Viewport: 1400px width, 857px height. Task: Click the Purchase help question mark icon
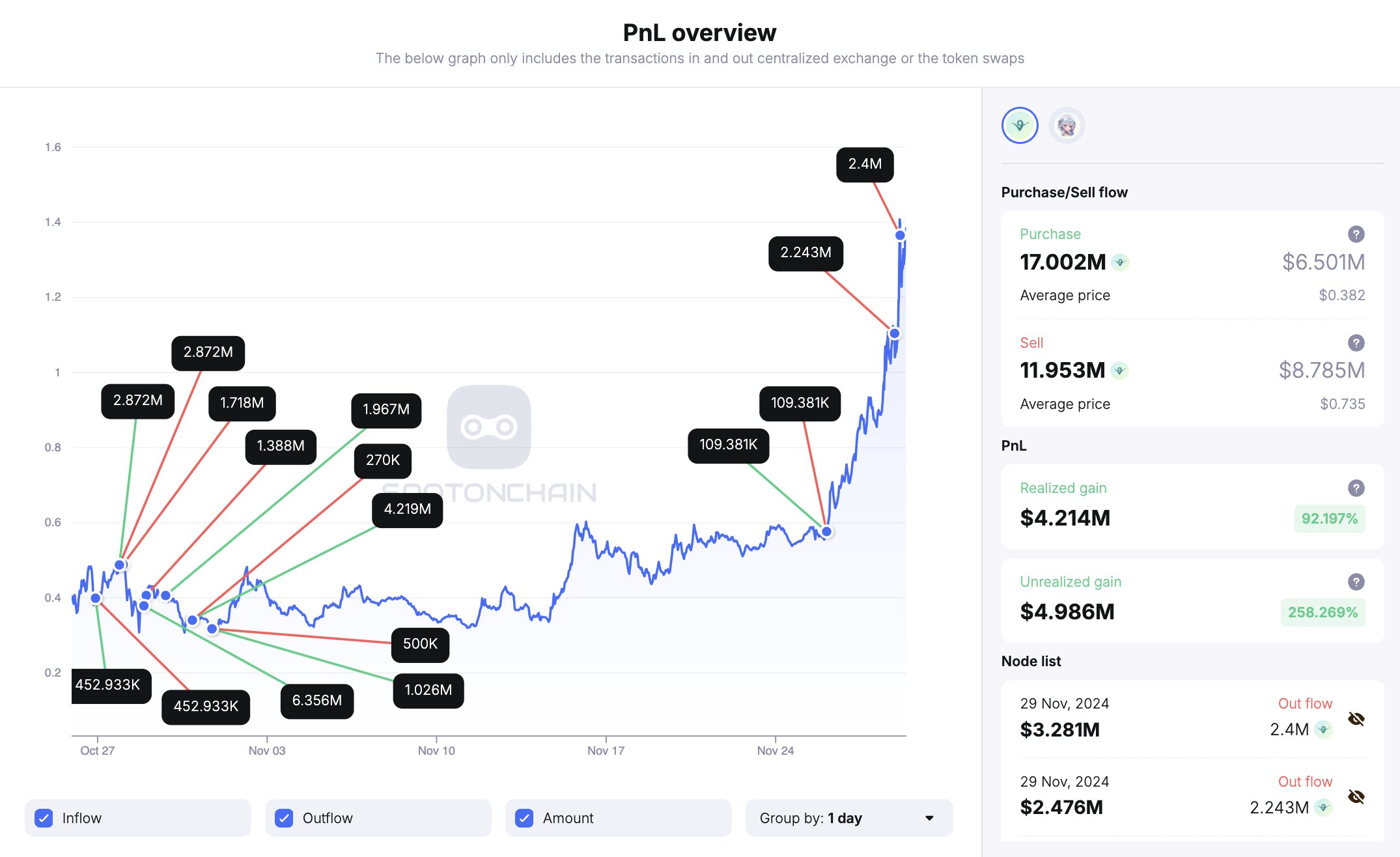point(1356,234)
